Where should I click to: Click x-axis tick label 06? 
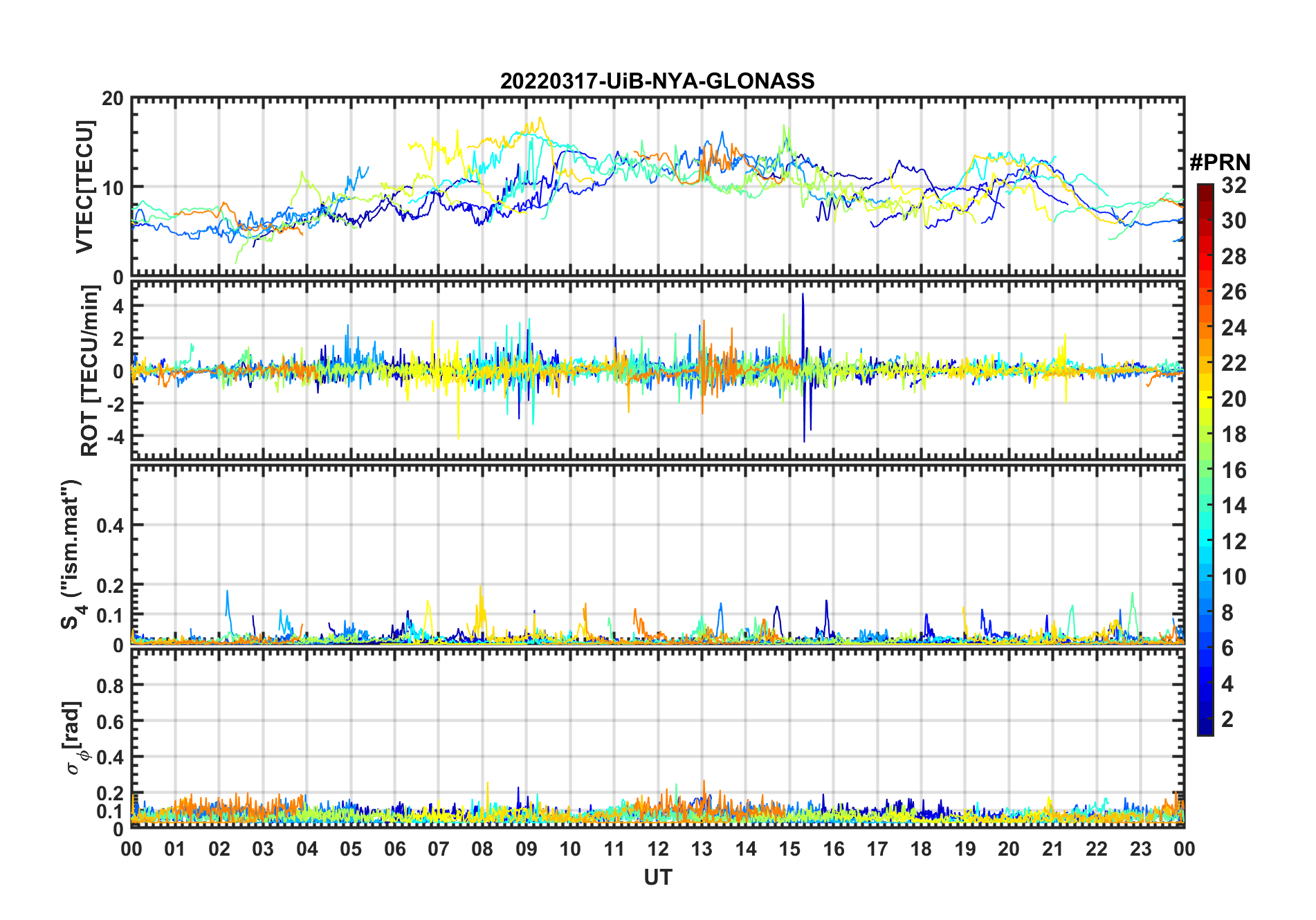pos(394,849)
